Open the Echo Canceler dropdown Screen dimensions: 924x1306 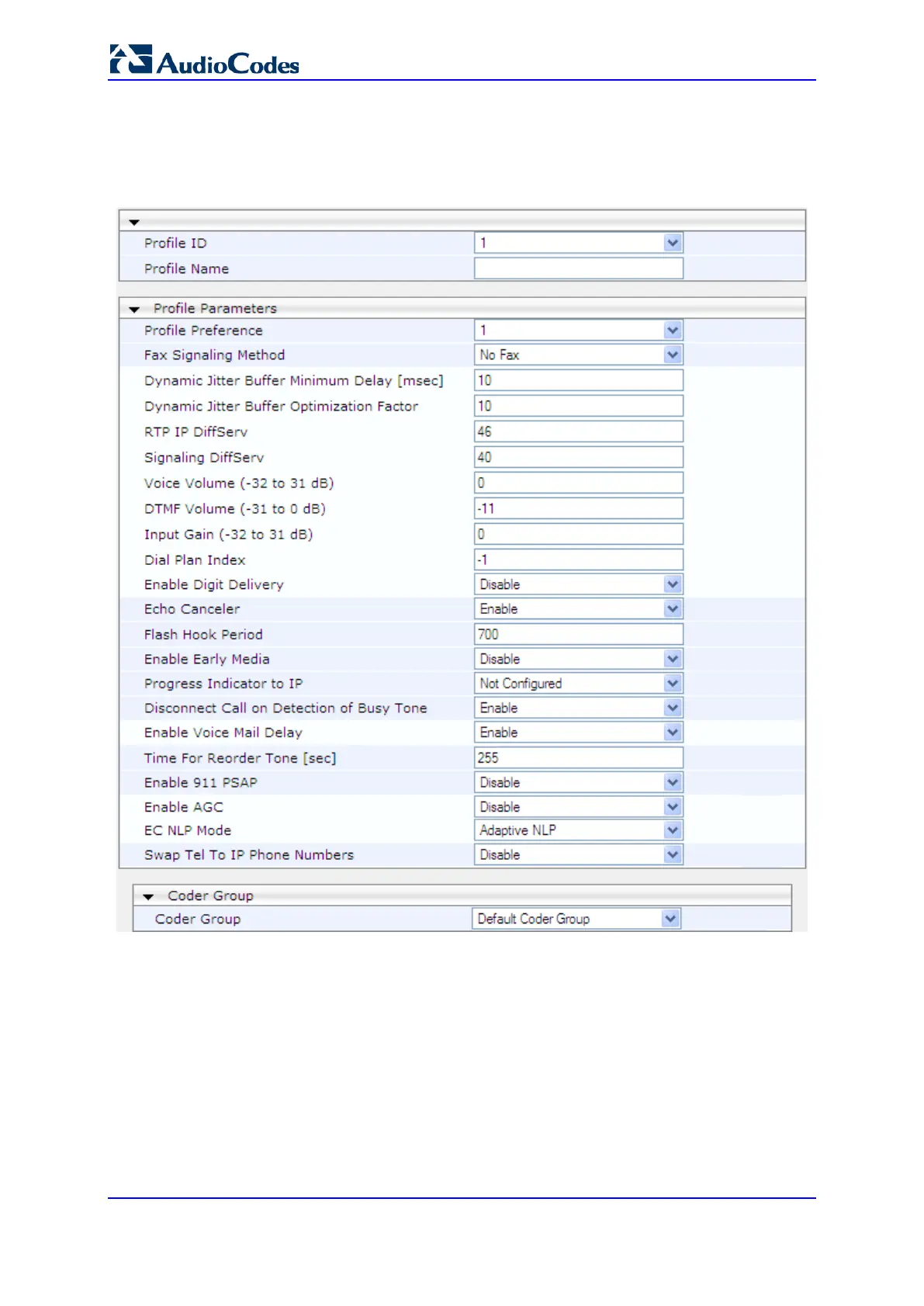[578, 609]
